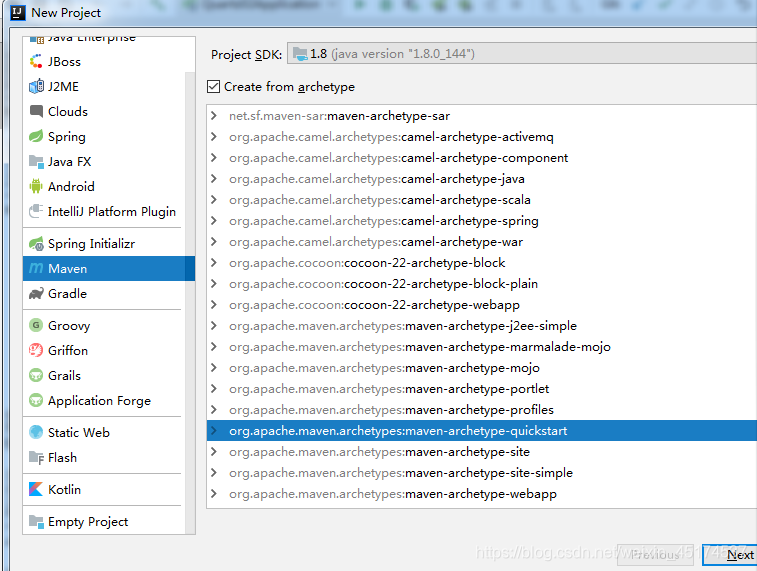Expand camel-archetype-activemq node
Viewport: 757px width, 571px height.
(x=214, y=137)
